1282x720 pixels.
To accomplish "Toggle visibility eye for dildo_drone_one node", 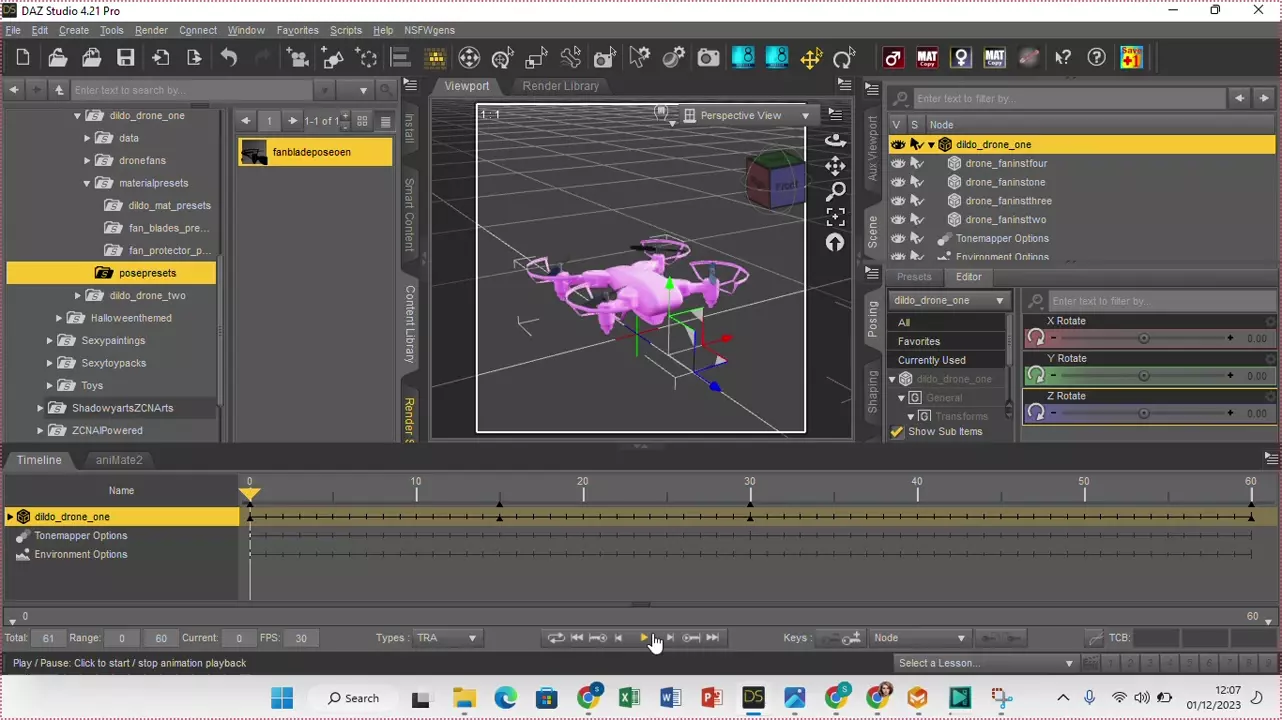I will (897, 144).
